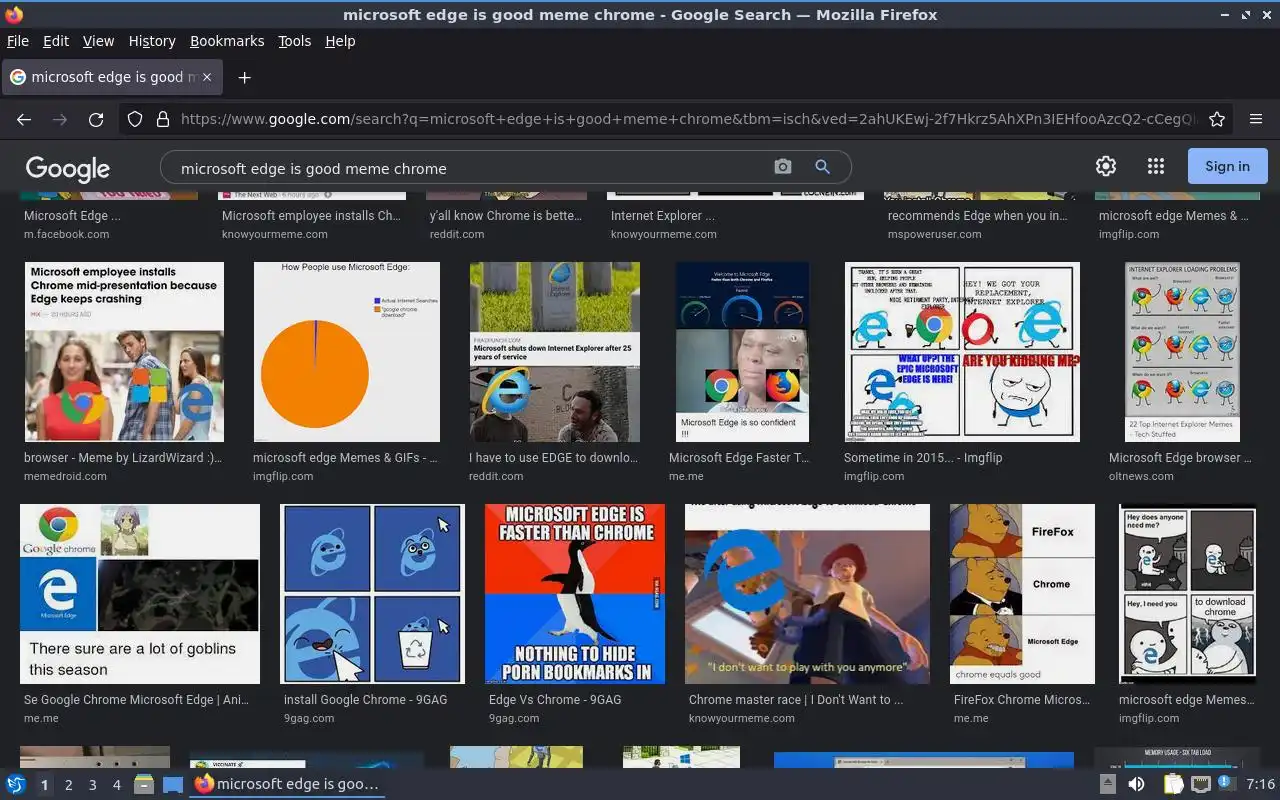Click the browser Back arrow

pyautogui.click(x=24, y=119)
